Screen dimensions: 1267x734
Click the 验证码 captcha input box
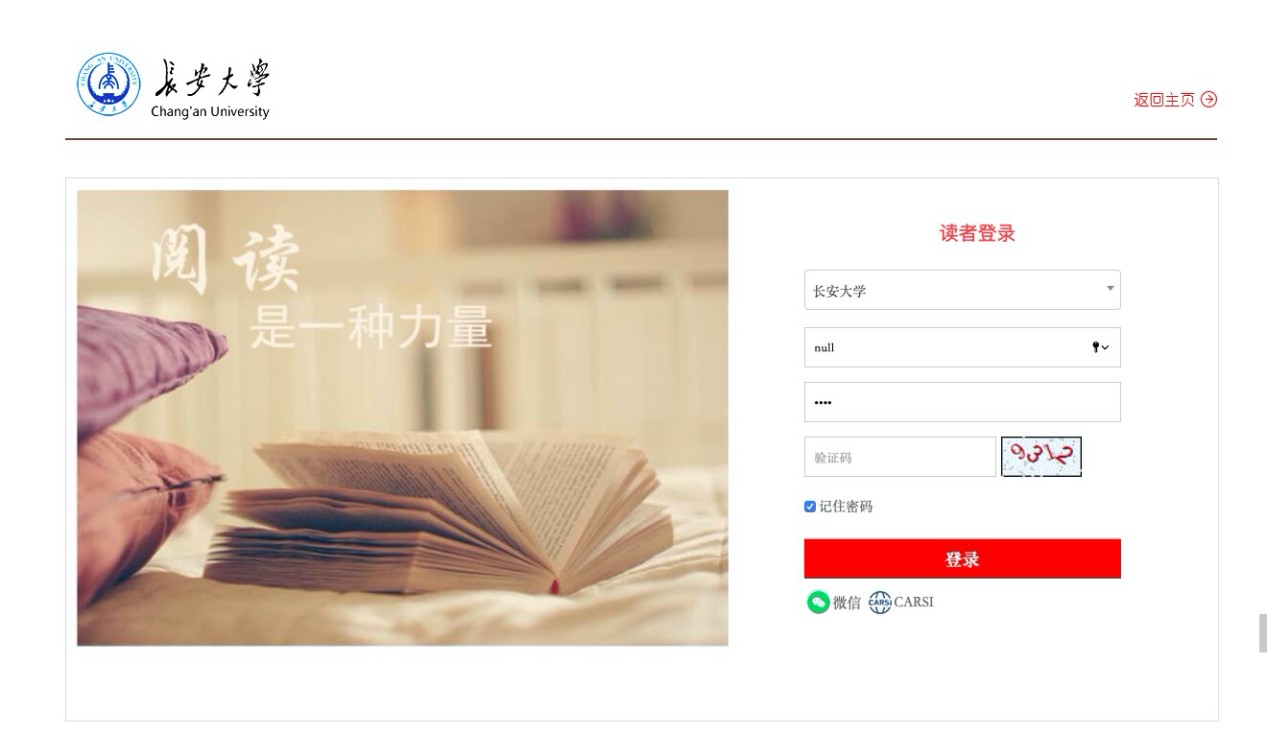[900, 457]
